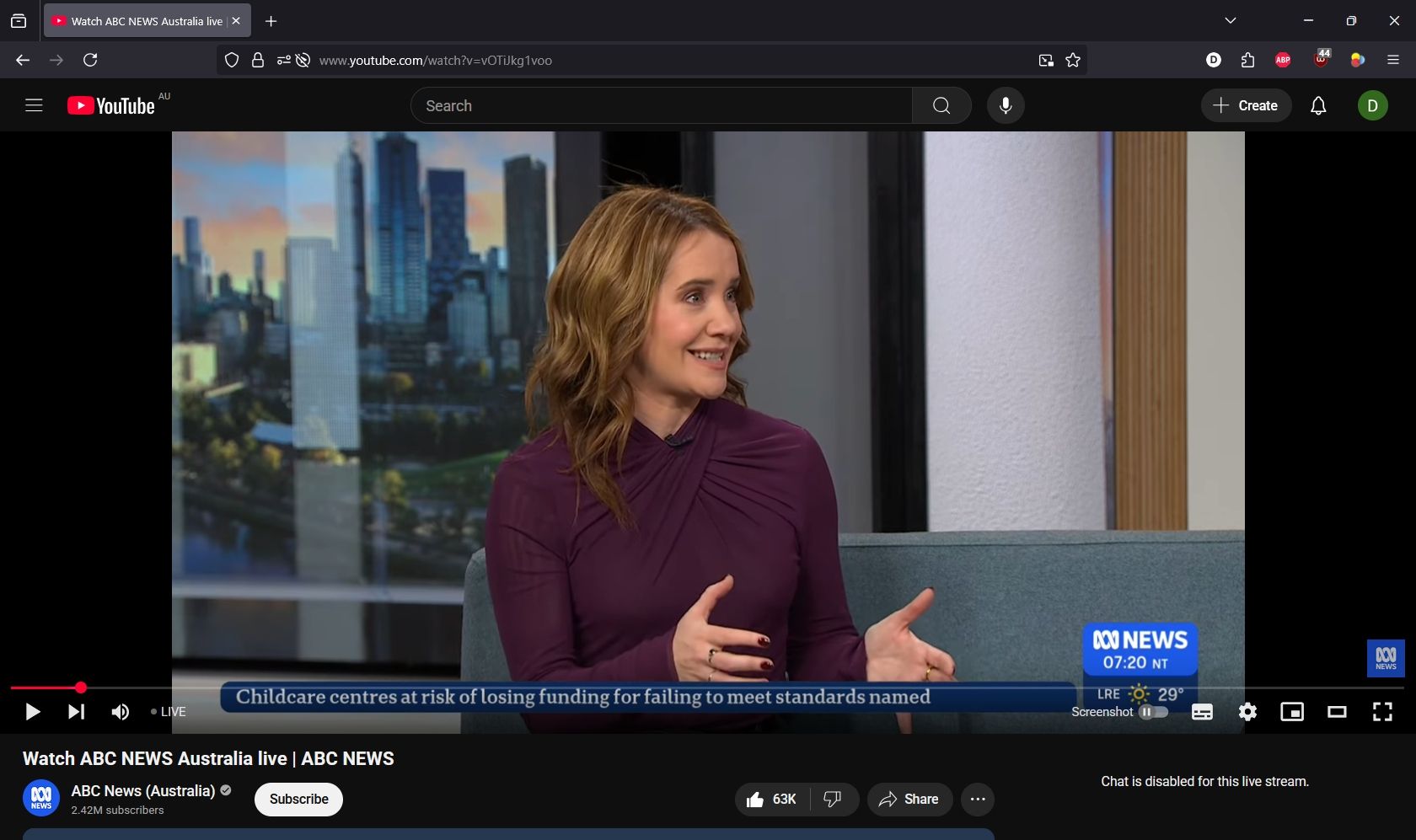Image resolution: width=1416 pixels, height=840 pixels.
Task: Open the Firefox application menu
Action: (1393, 60)
